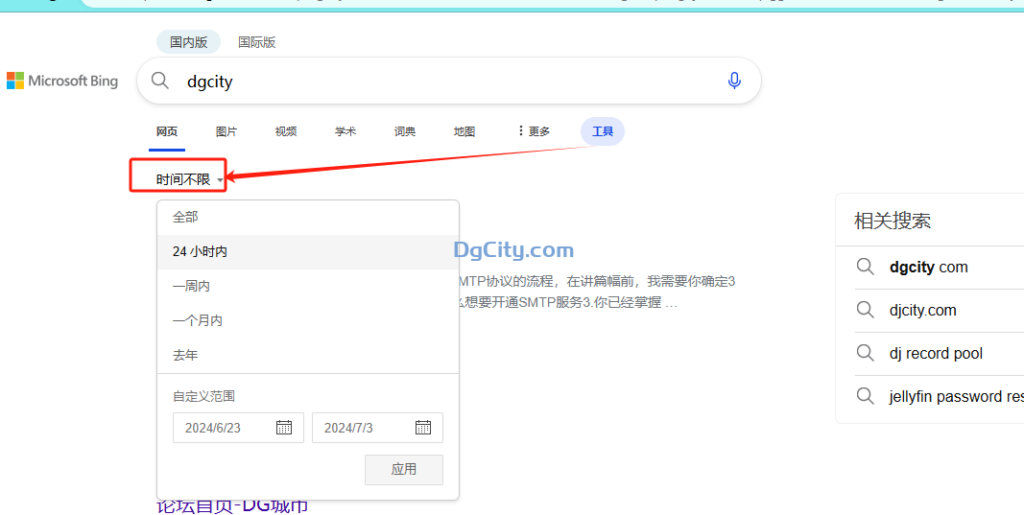
Task: Click the 自定义范围 custom range label
Action: (x=203, y=396)
